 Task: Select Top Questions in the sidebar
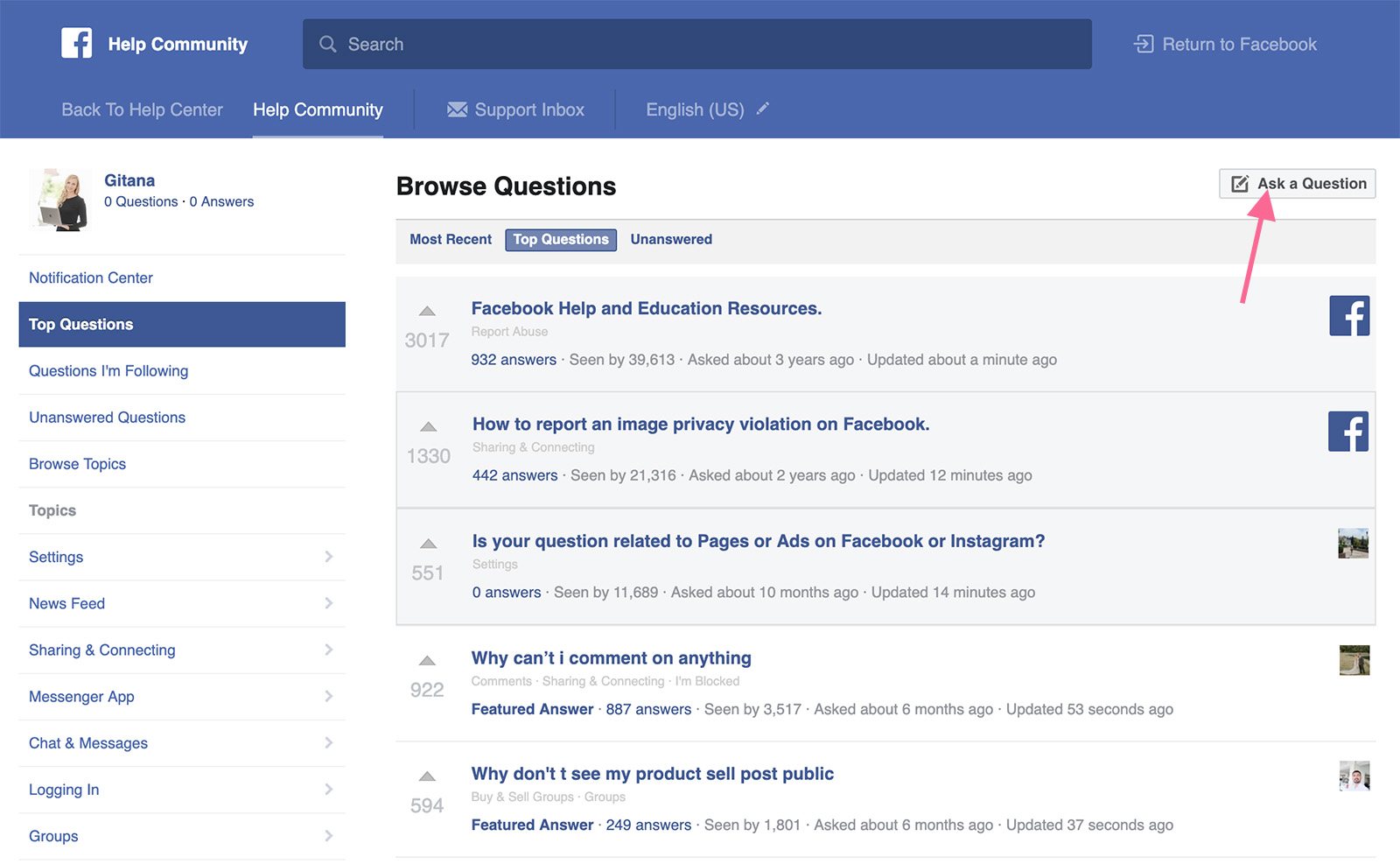(x=182, y=325)
